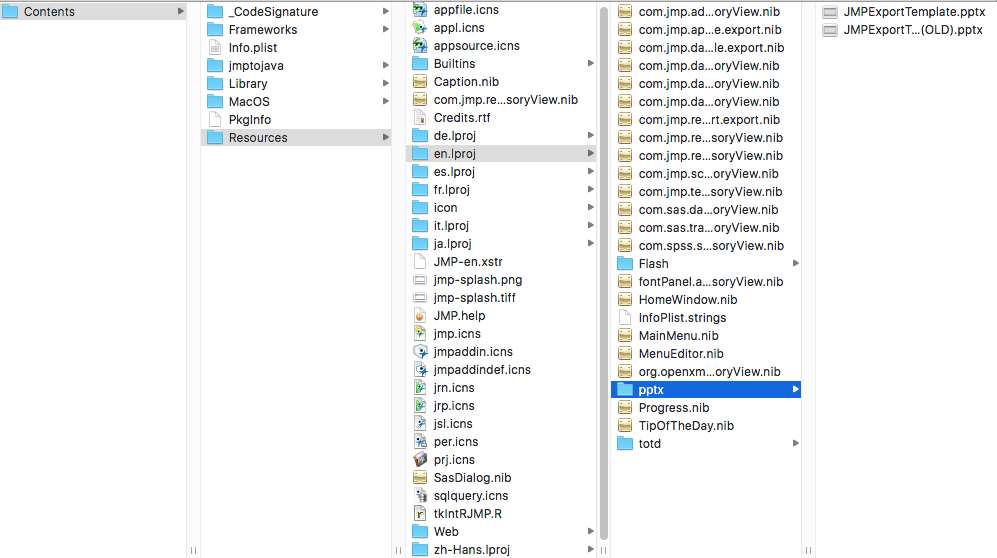Expand the Web folder arrow
This screenshot has height=558, width=997.
click(591, 531)
